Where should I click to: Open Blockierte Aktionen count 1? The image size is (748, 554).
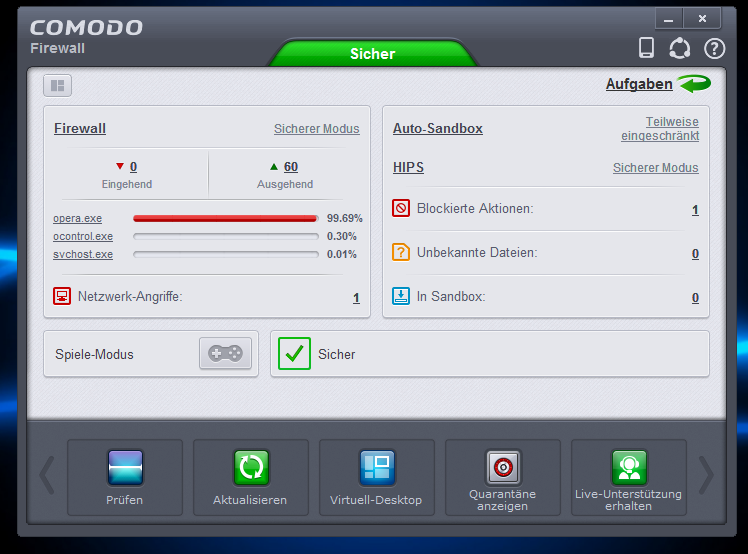click(696, 210)
